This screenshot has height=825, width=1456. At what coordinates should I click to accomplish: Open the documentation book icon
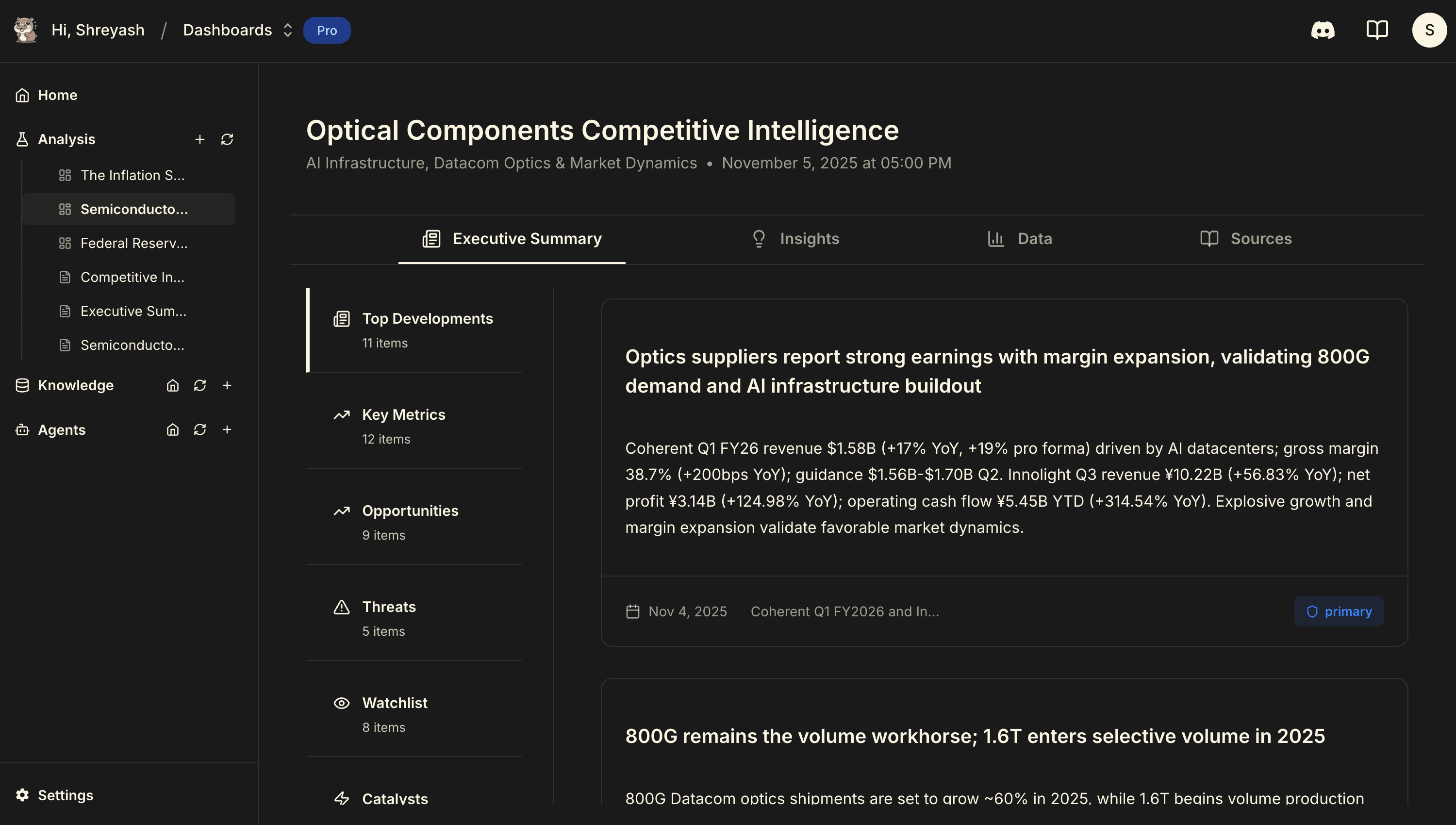[1377, 30]
